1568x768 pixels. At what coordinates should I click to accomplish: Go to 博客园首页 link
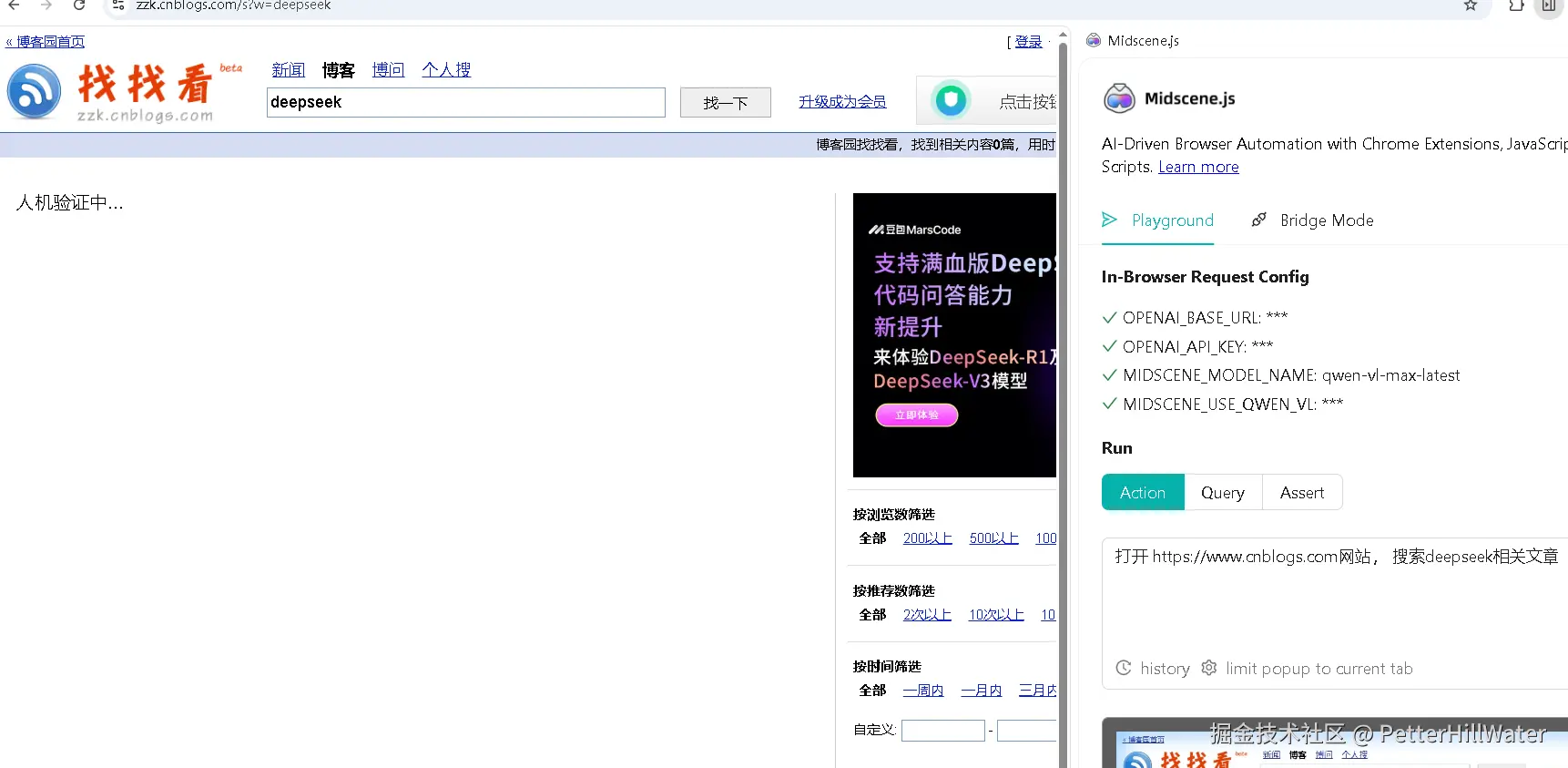coord(46,42)
